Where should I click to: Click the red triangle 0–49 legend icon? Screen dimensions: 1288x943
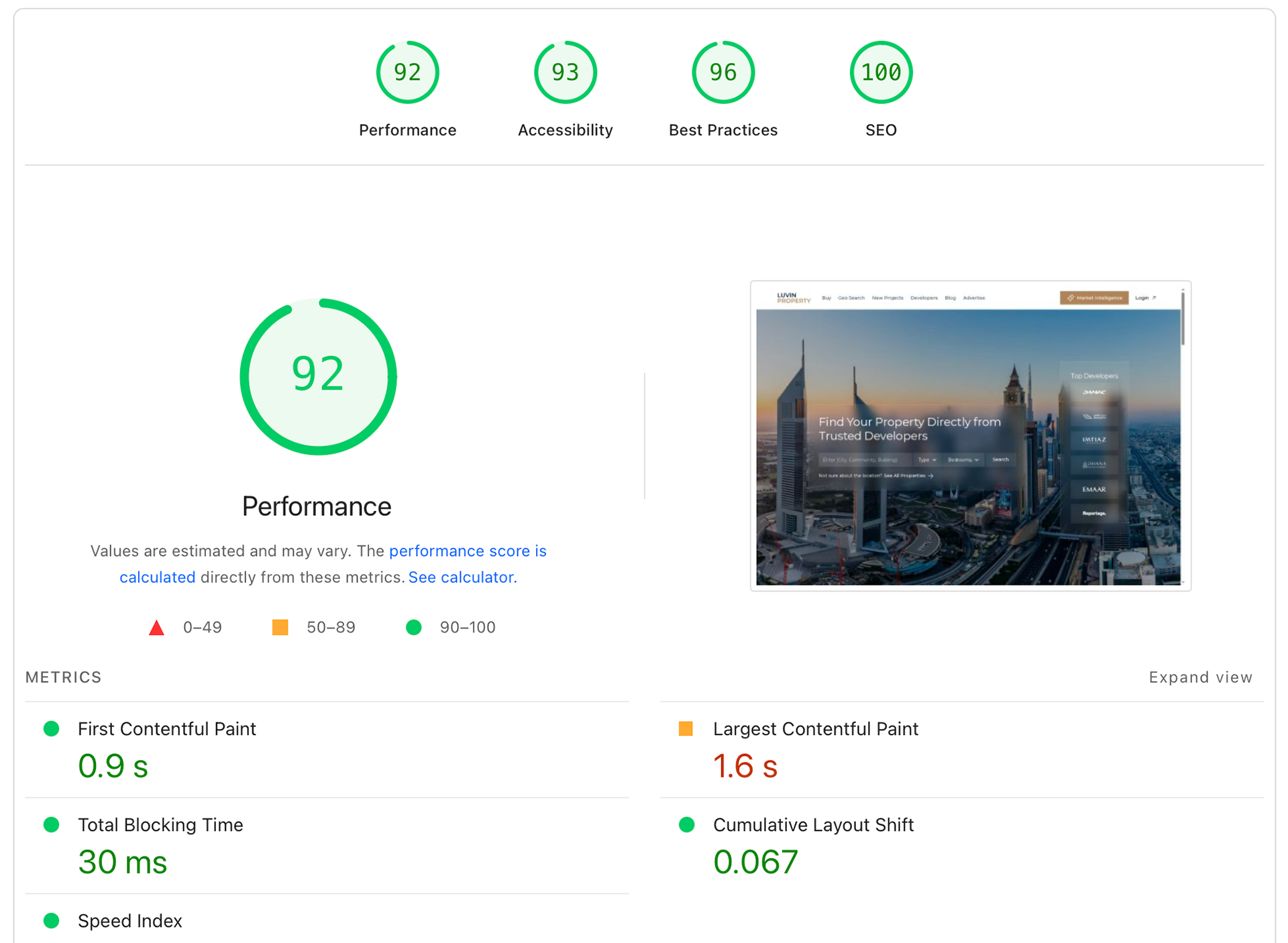(x=156, y=628)
